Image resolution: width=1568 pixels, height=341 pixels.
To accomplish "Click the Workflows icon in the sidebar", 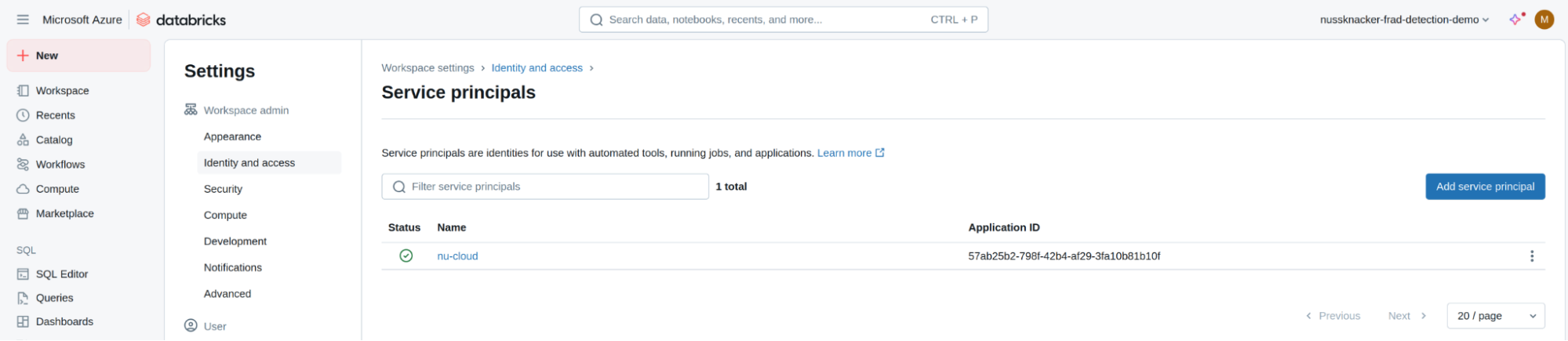I will pyautogui.click(x=23, y=165).
